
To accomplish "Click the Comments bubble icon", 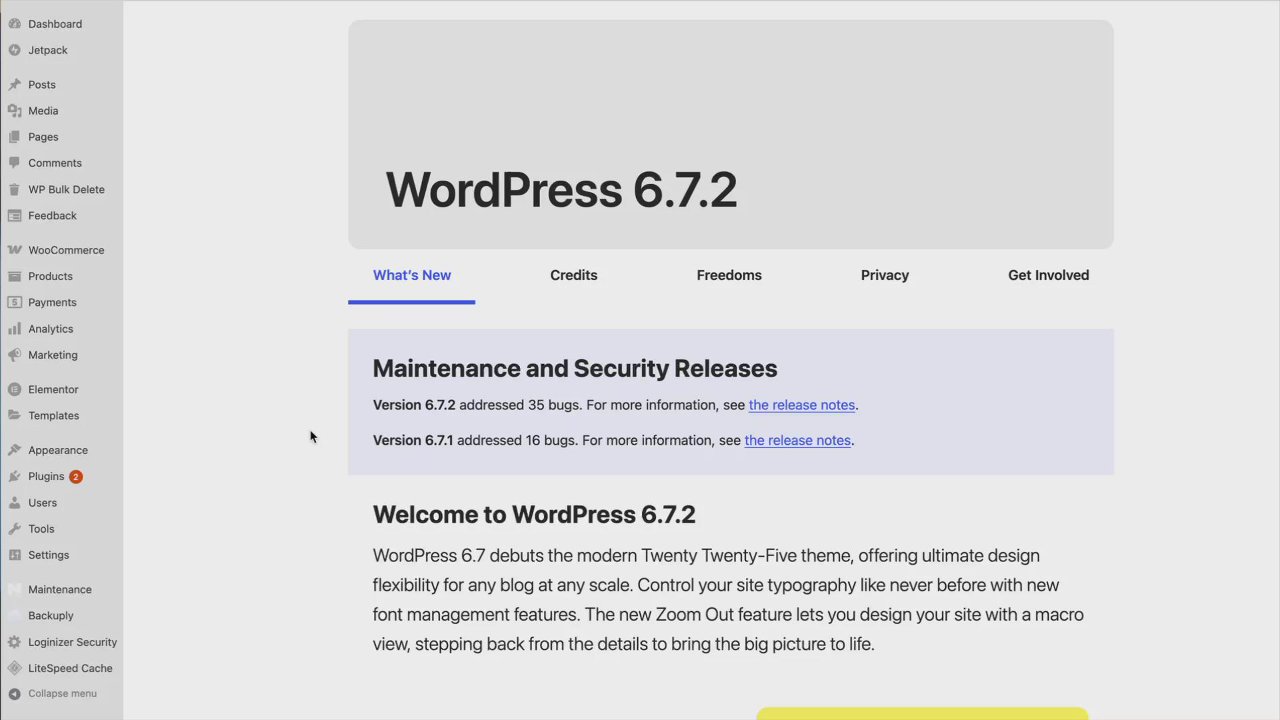I will click(x=14, y=163).
